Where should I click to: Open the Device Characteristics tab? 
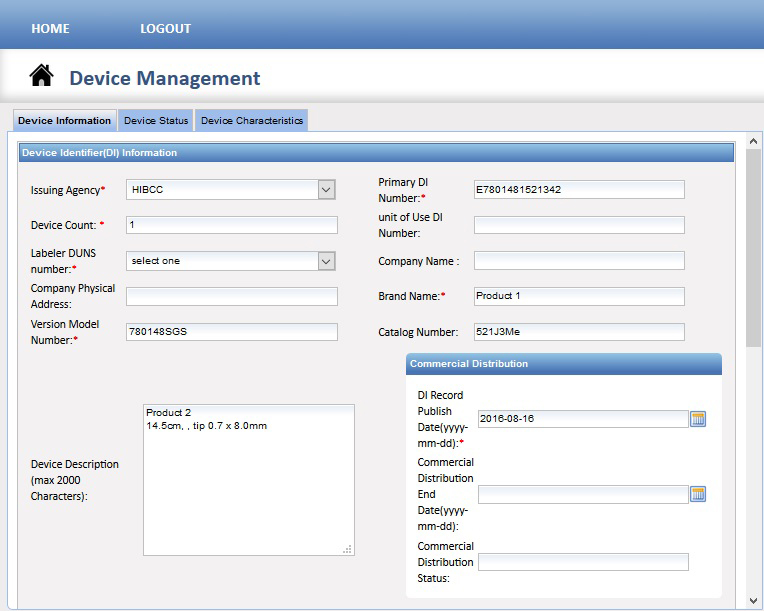point(251,120)
